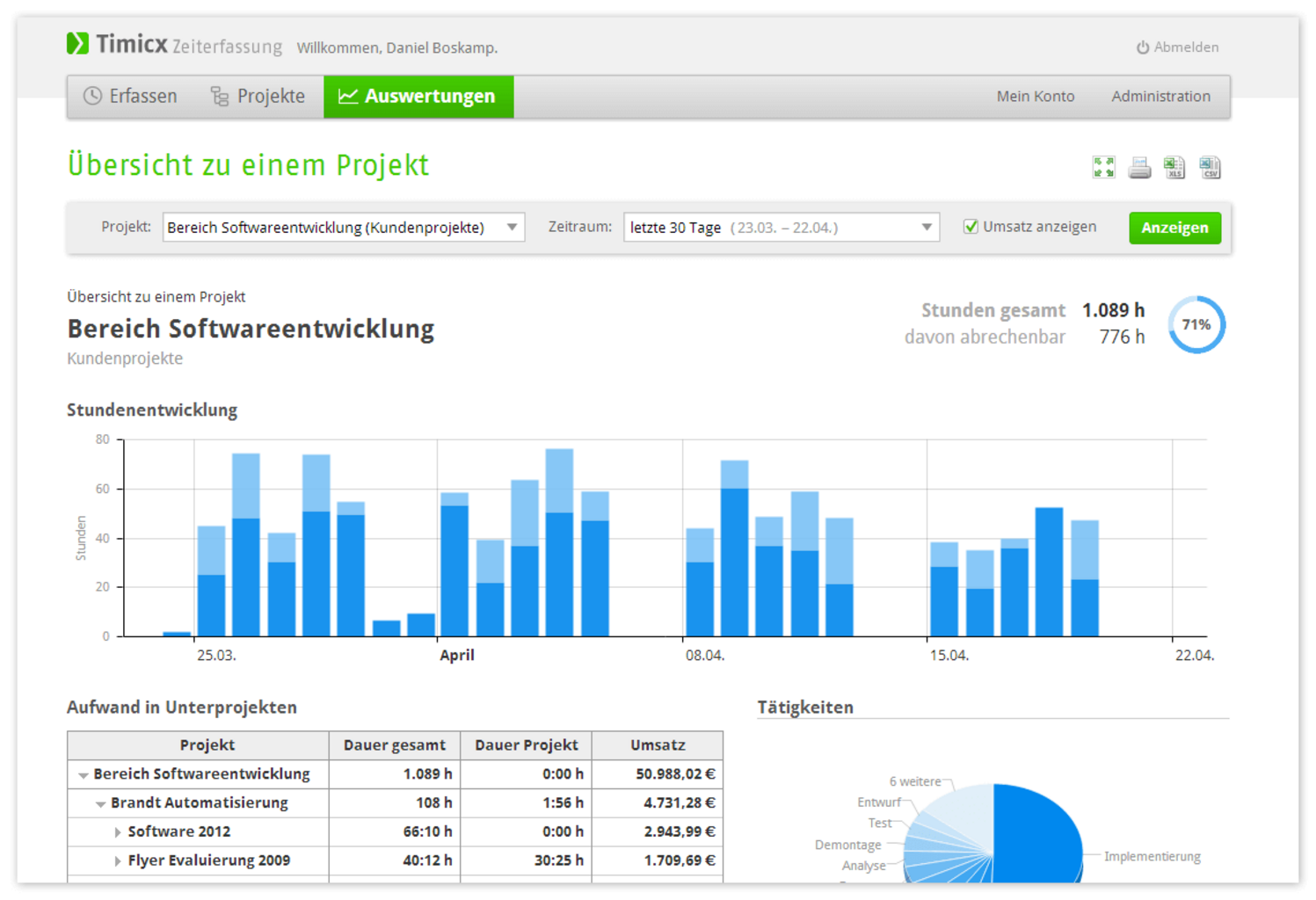Collapse the Brandt Automatisierung subproject

100,804
